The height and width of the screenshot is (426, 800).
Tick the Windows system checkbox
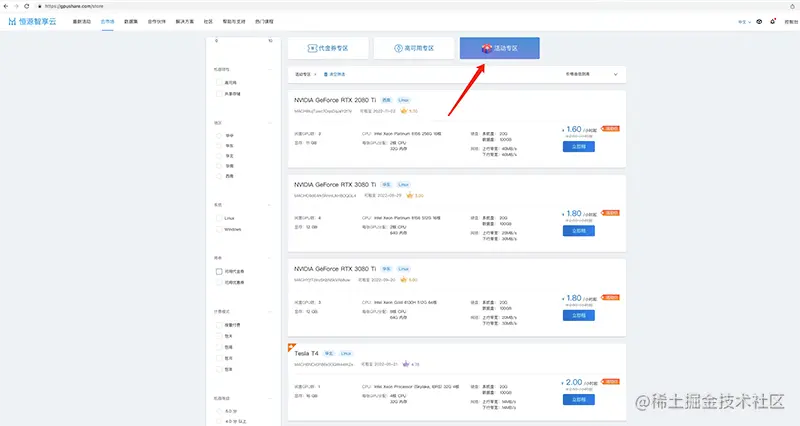pyautogui.click(x=219, y=230)
